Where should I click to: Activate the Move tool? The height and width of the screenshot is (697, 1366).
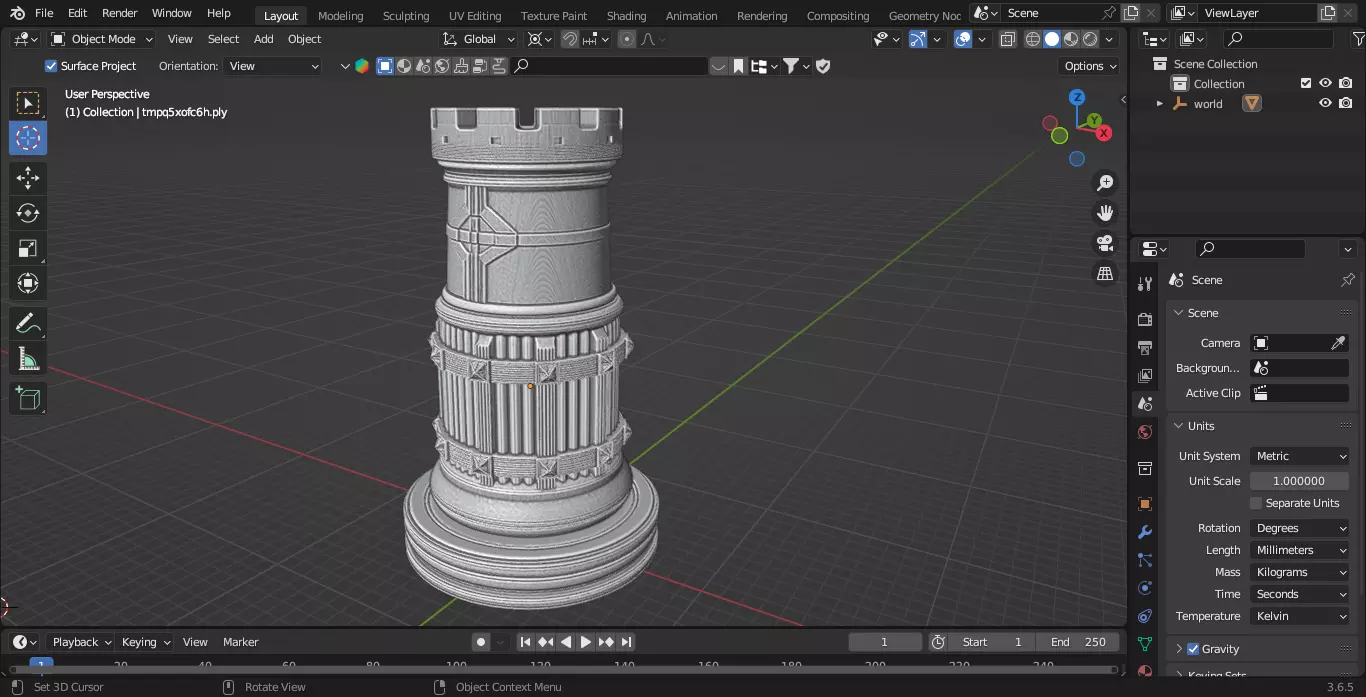[x=28, y=178]
